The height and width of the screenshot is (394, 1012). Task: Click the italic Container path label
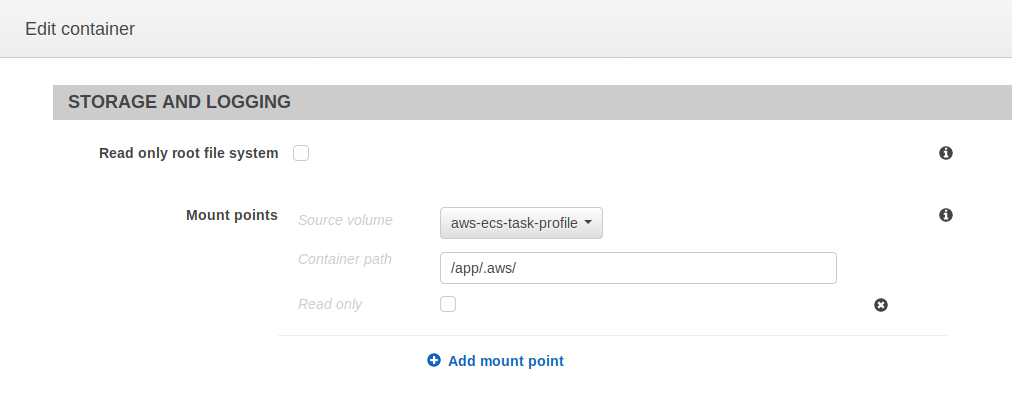click(345, 259)
